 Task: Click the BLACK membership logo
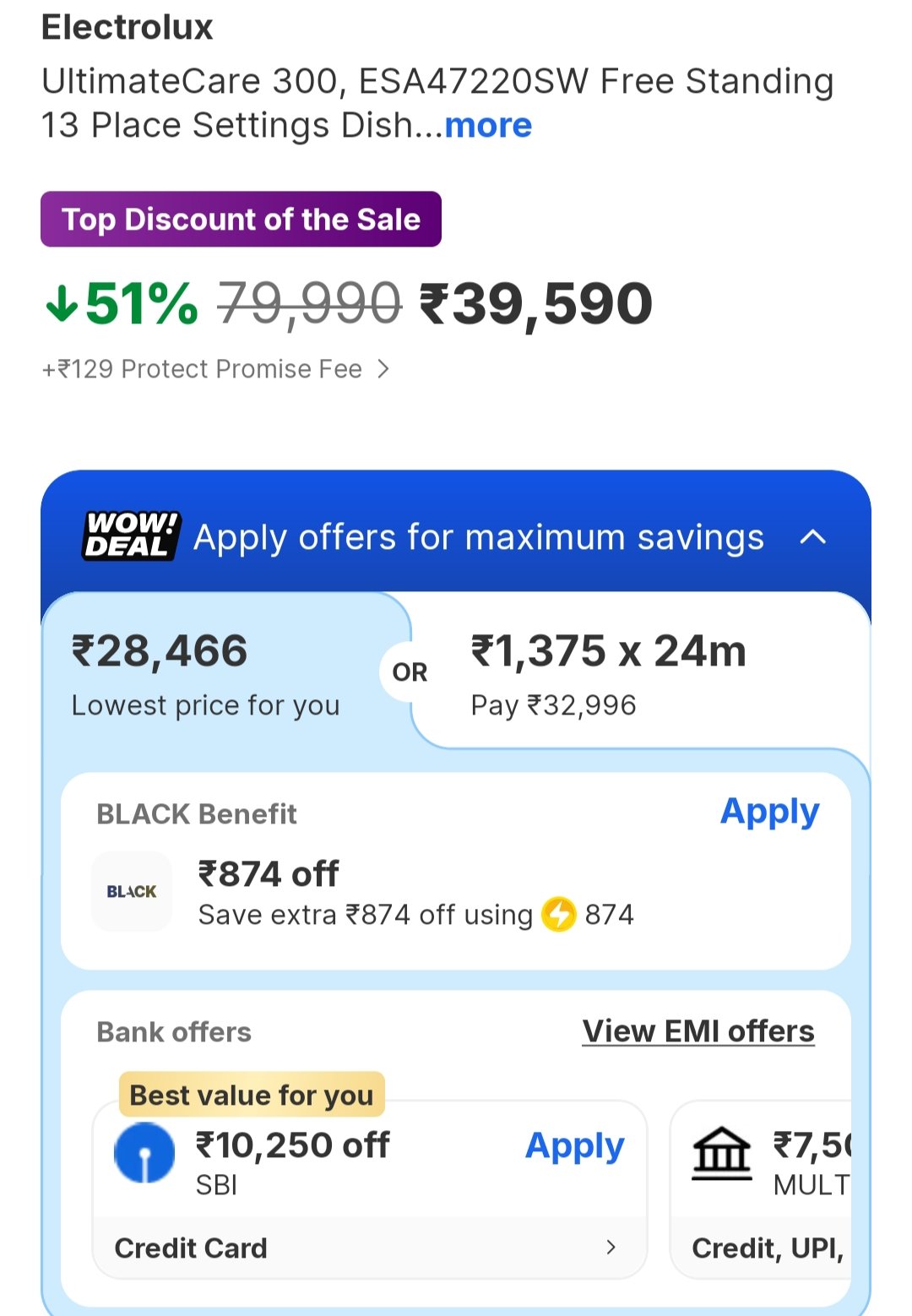coord(132,891)
